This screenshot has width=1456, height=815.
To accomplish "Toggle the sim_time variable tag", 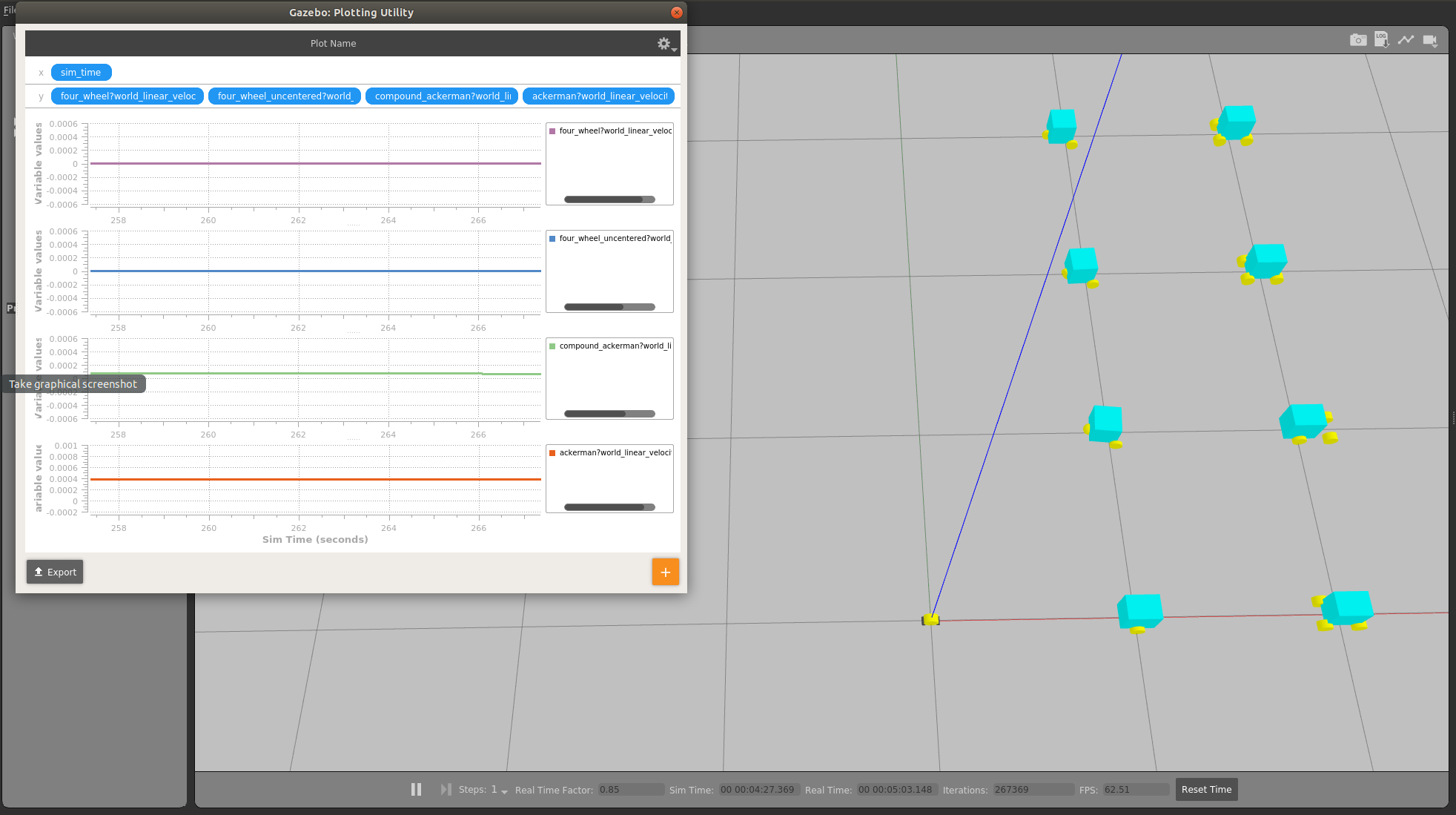I will tap(81, 71).
